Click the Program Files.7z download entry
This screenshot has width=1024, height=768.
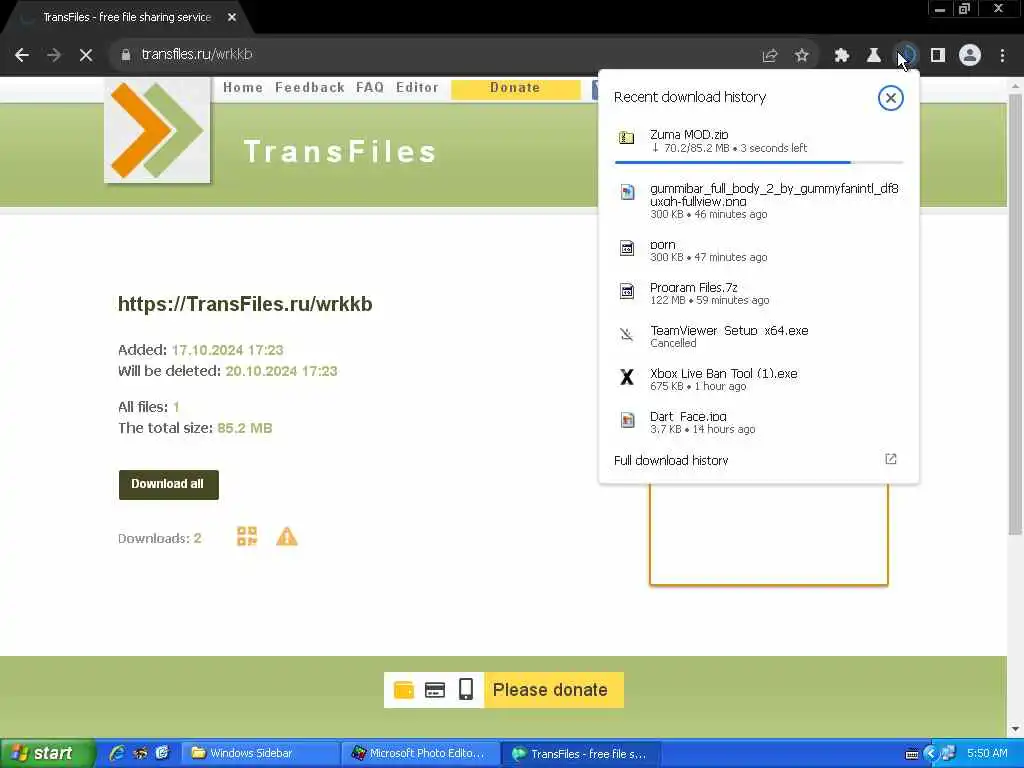[759, 293]
